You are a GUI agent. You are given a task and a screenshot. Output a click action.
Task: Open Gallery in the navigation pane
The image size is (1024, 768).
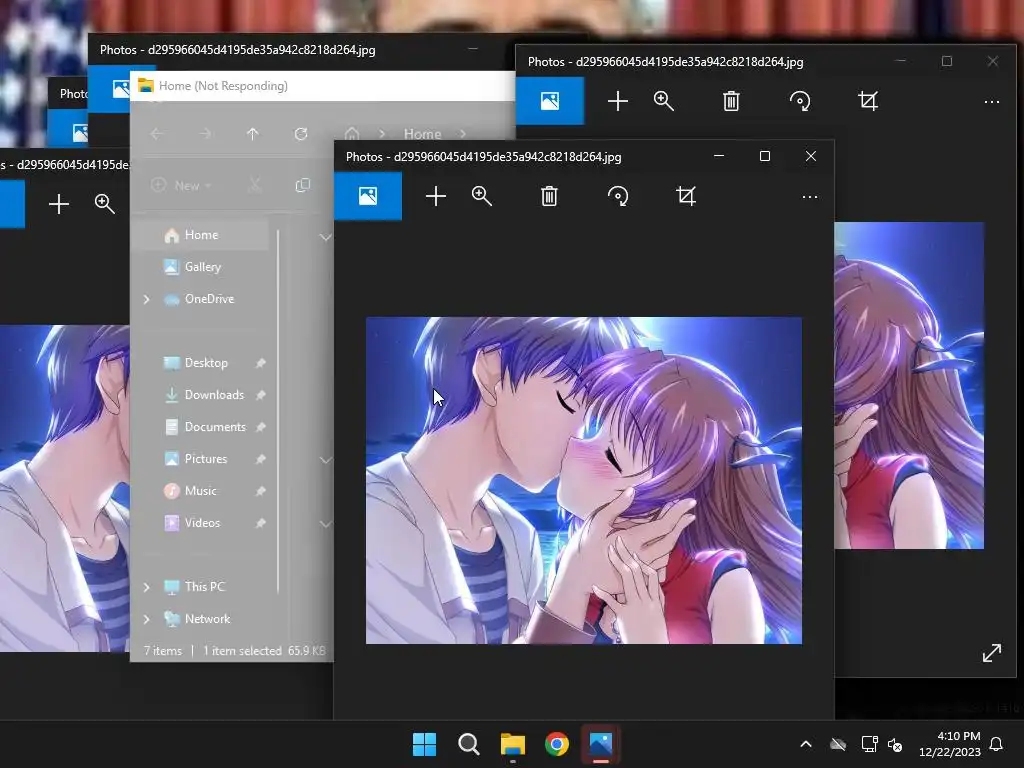click(x=204, y=267)
